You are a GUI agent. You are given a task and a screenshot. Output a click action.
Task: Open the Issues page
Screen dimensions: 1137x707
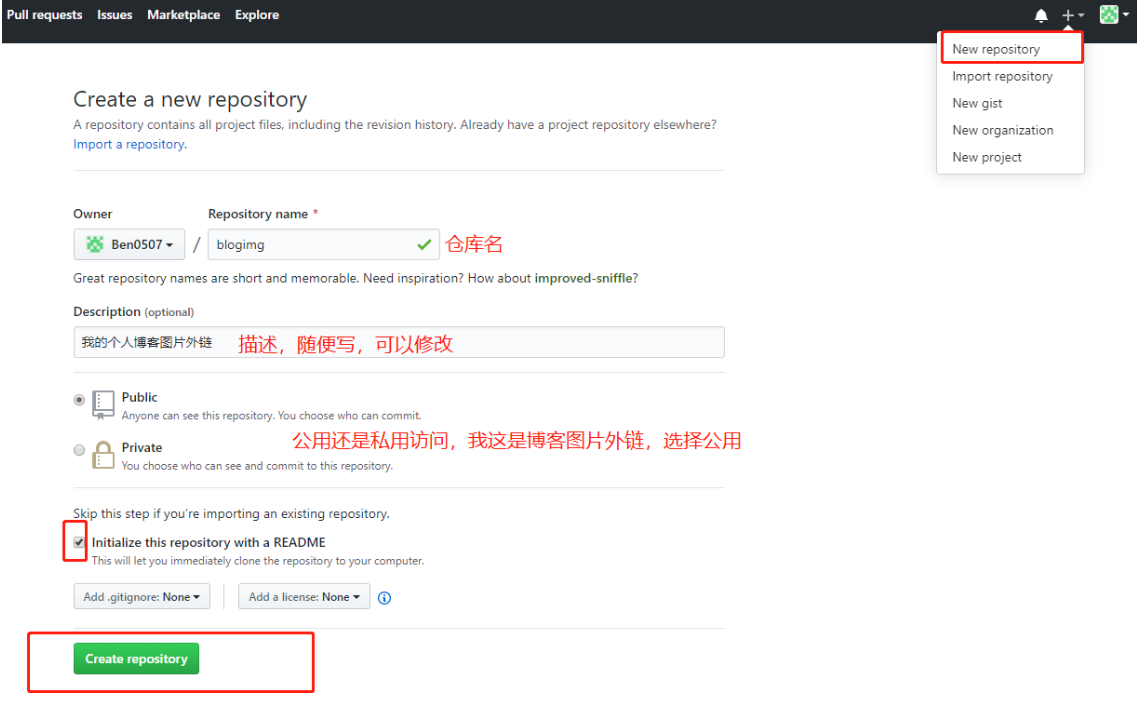pyautogui.click(x=115, y=15)
